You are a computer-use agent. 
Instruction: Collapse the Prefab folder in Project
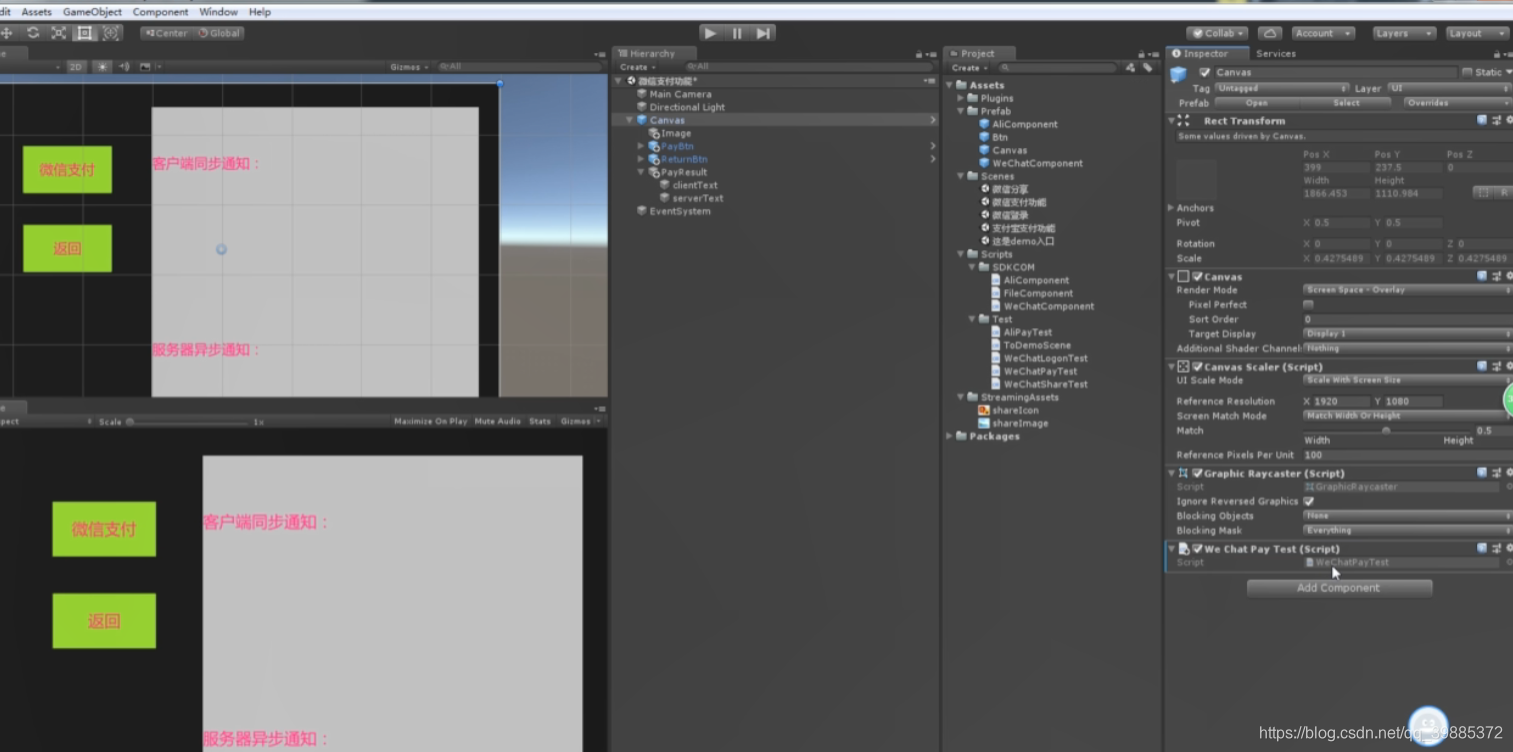pos(961,111)
